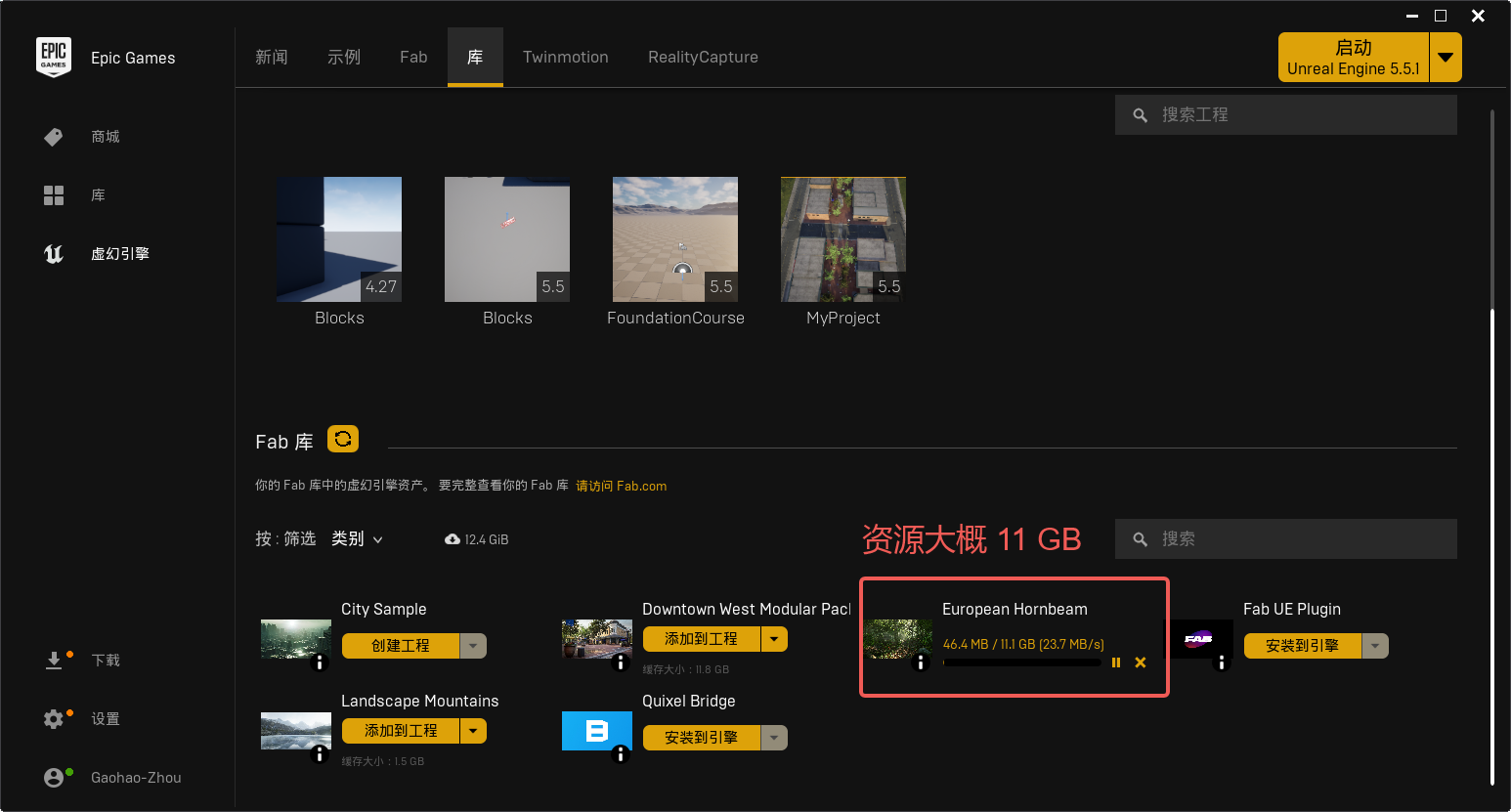Click the vertical scrollbar on the right

1492,547
